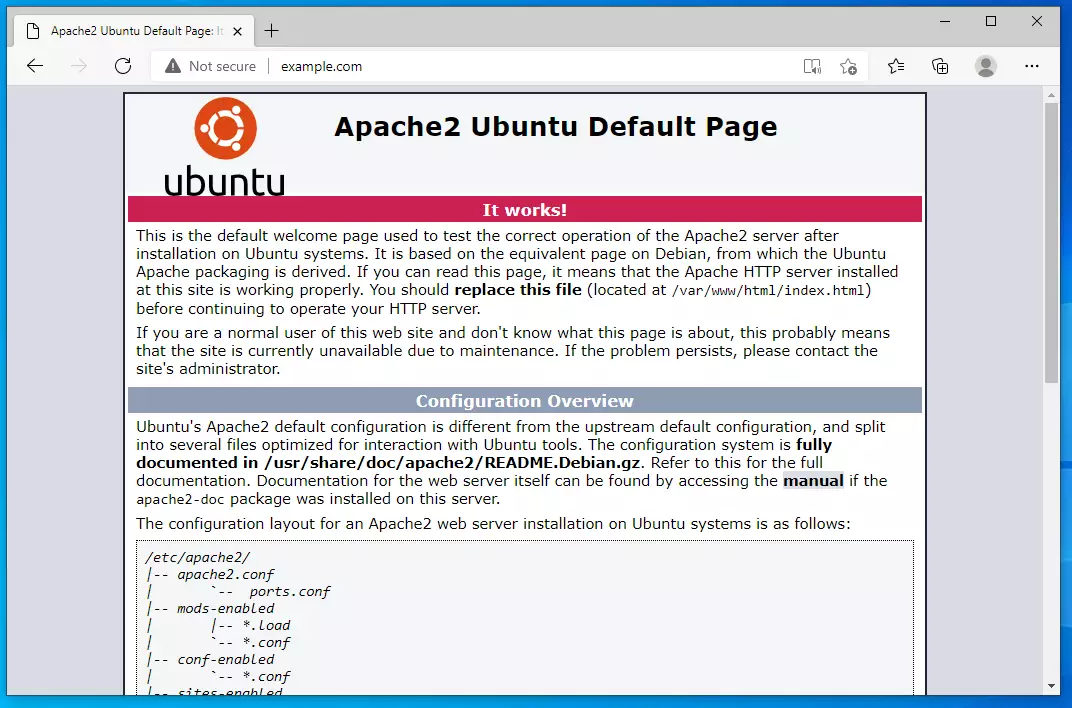This screenshot has width=1072, height=708.
Task: Open the Settings and more ellipsis menu
Action: (x=1032, y=66)
